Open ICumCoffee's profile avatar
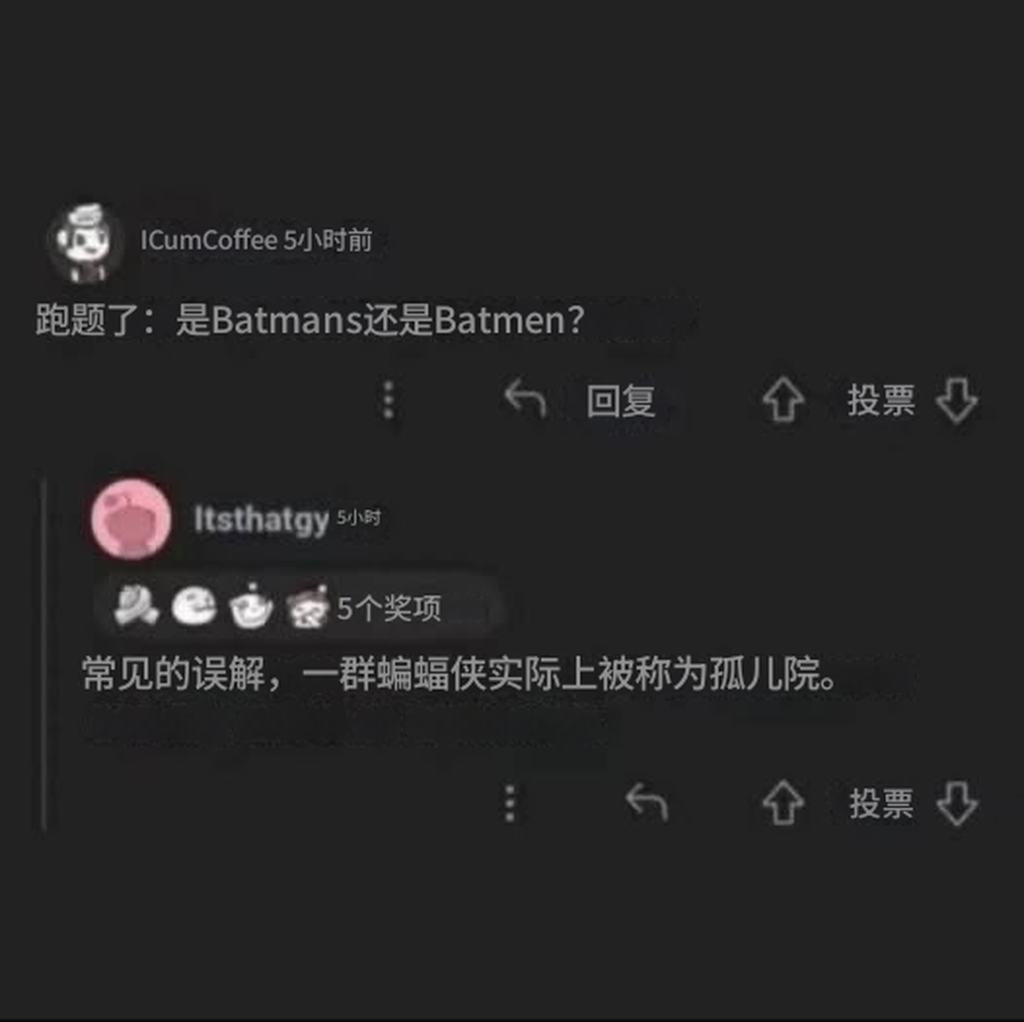The width and height of the screenshot is (1024, 1022). coord(87,242)
